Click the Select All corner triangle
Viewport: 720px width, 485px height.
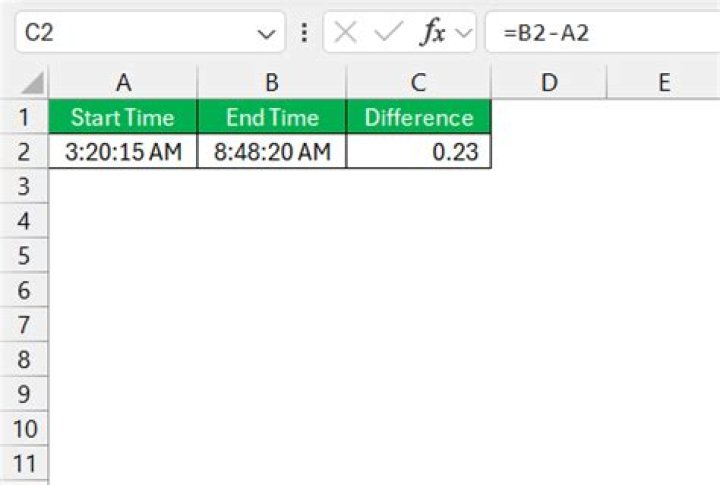(33, 83)
